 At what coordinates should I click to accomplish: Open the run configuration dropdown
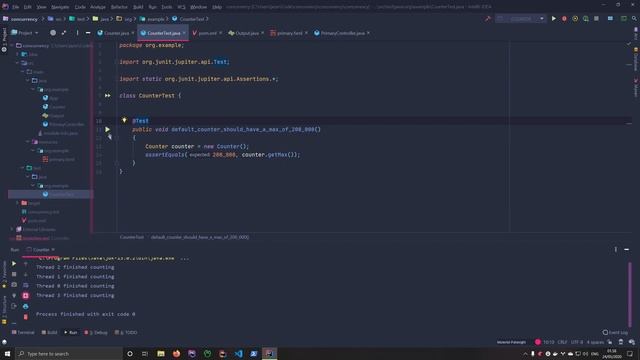point(521,19)
